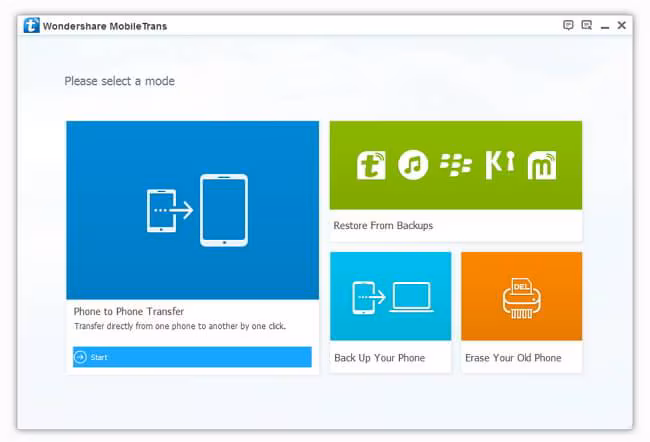The image size is (650, 442).
Task: Click the Wondershare MobileTrans logo icon
Action: [32, 25]
